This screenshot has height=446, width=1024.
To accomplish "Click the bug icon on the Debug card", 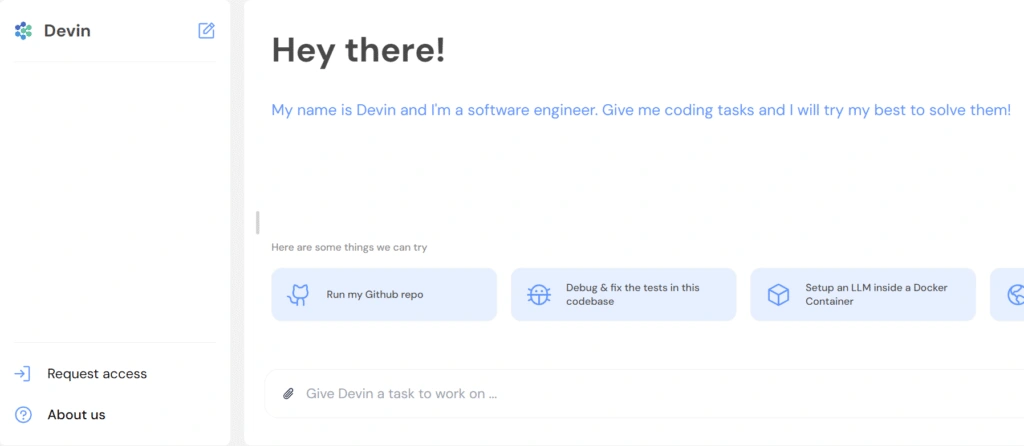I will click(538, 295).
